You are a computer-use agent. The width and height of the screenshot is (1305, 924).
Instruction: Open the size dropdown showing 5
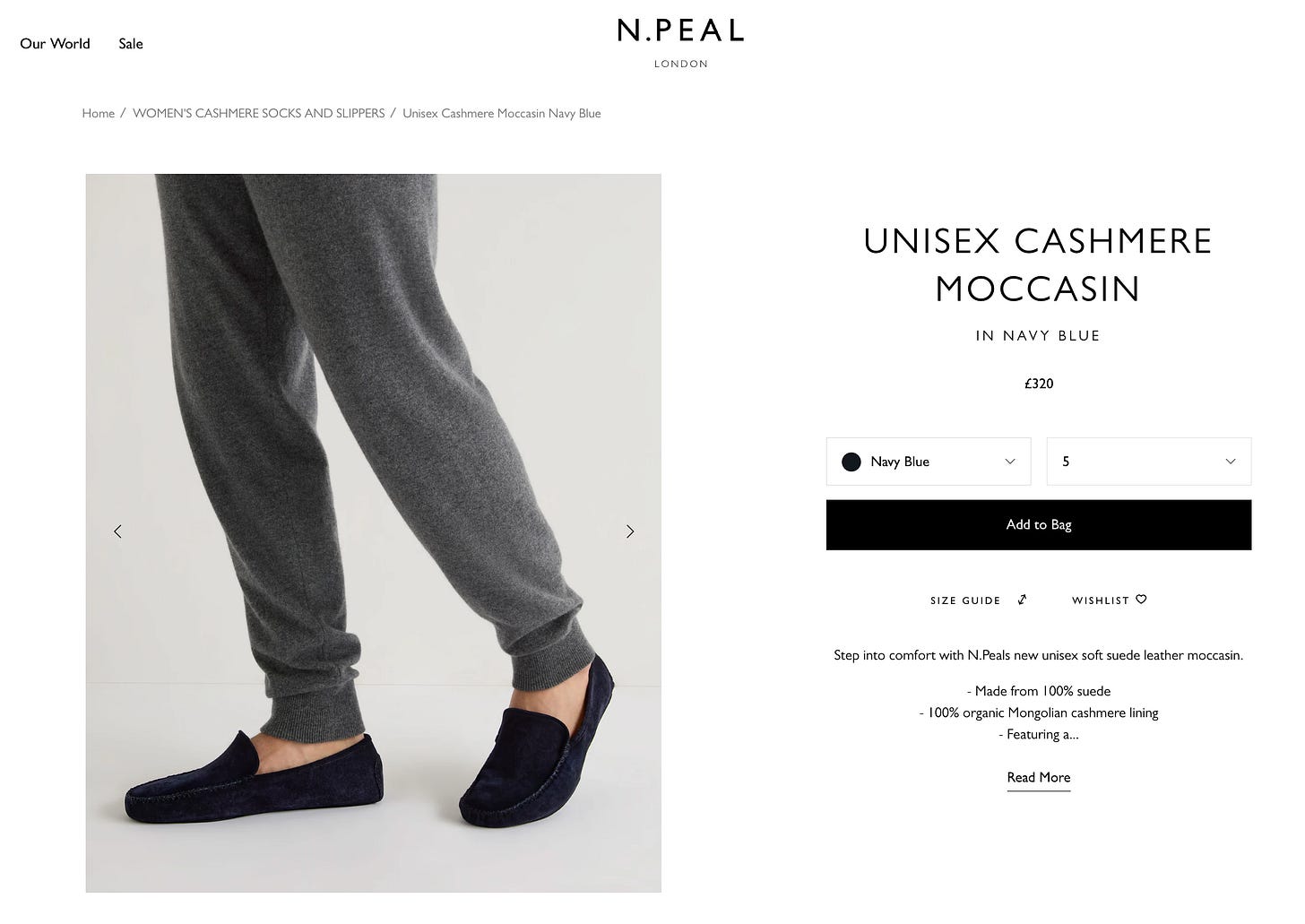(x=1148, y=462)
